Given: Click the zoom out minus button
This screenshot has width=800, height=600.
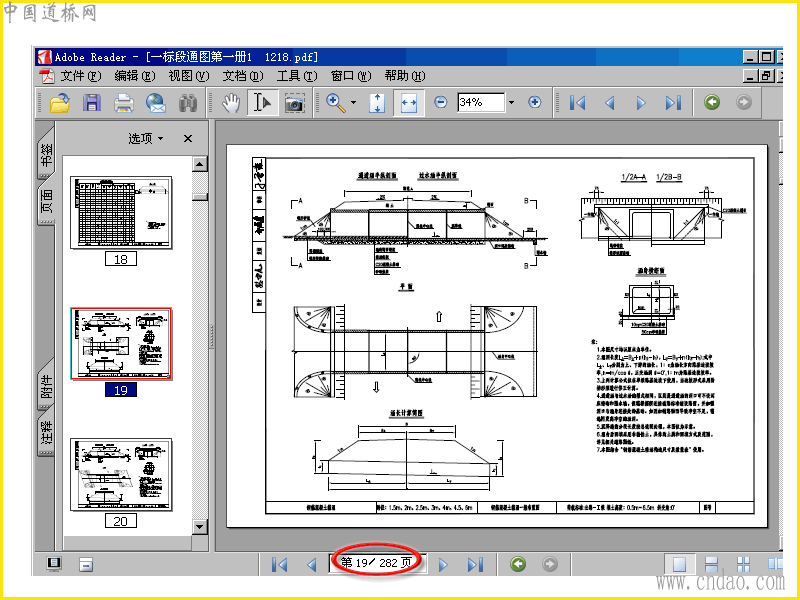Looking at the screenshot, I should pyautogui.click(x=441, y=103).
